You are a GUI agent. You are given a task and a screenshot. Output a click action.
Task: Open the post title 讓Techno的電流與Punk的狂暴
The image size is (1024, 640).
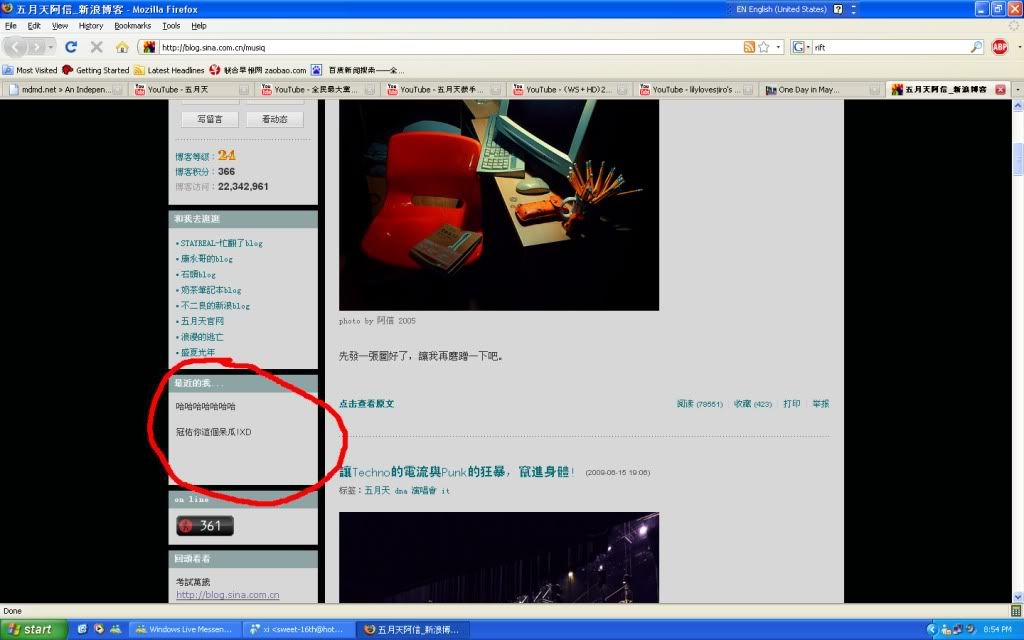coord(456,472)
